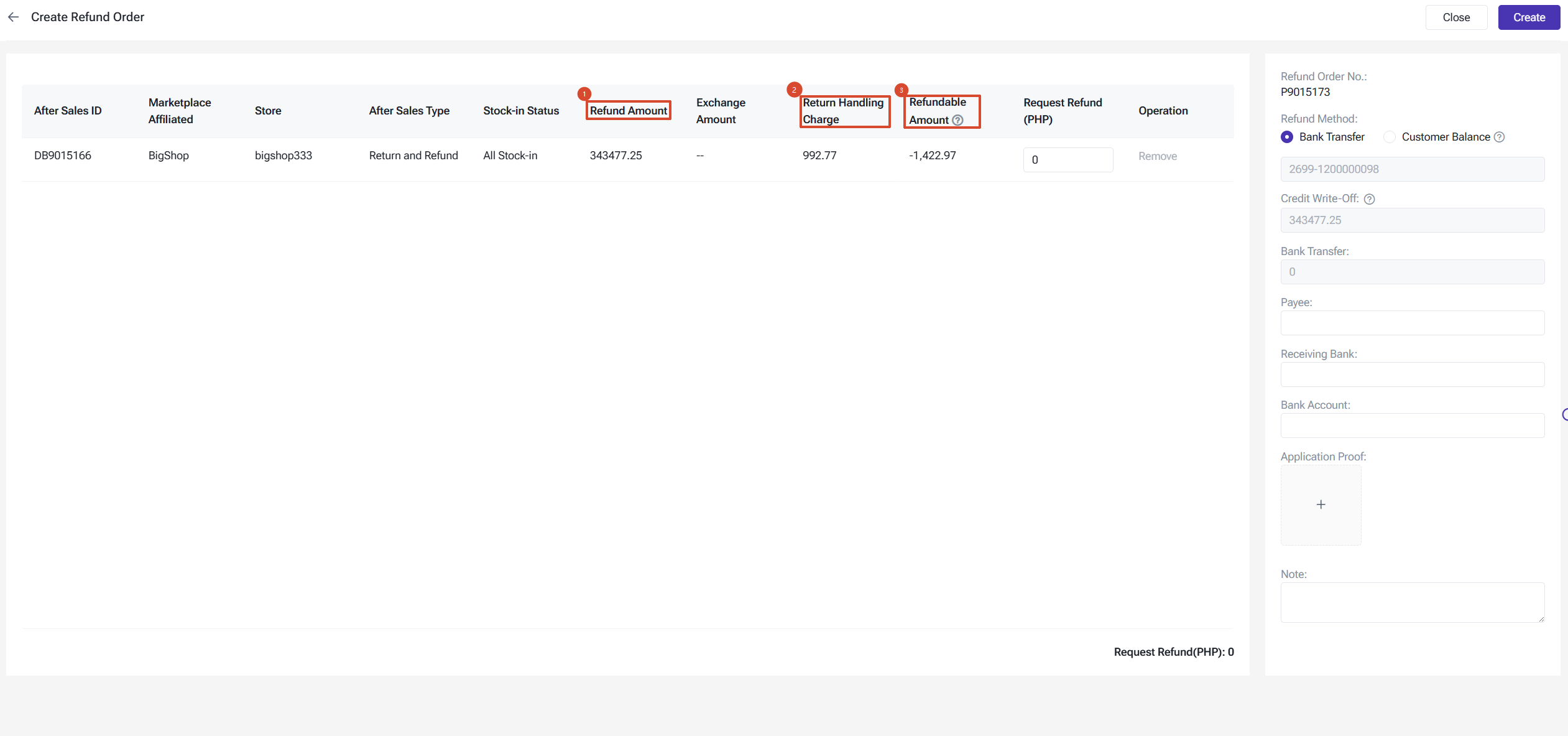The image size is (1568, 736).
Task: Select Bank Transfer refund method
Action: (1287, 137)
